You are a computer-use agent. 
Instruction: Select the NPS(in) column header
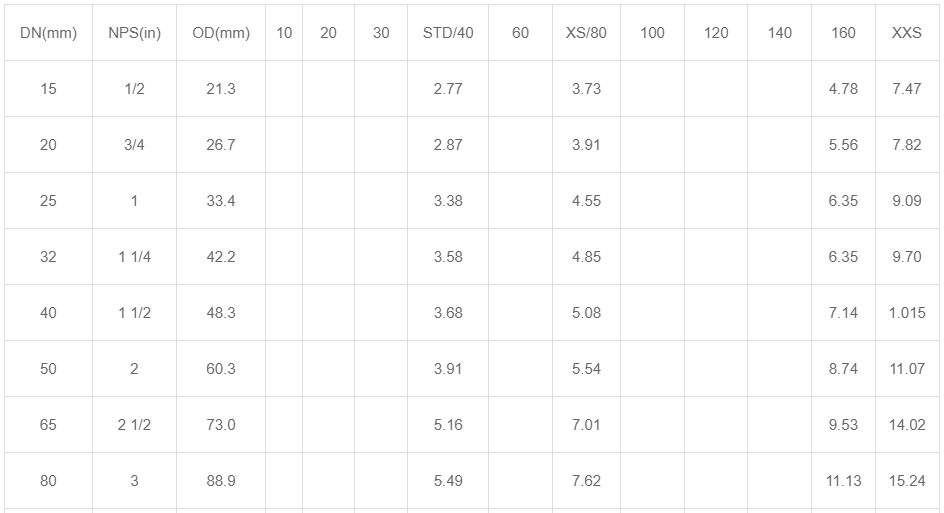pos(134,33)
